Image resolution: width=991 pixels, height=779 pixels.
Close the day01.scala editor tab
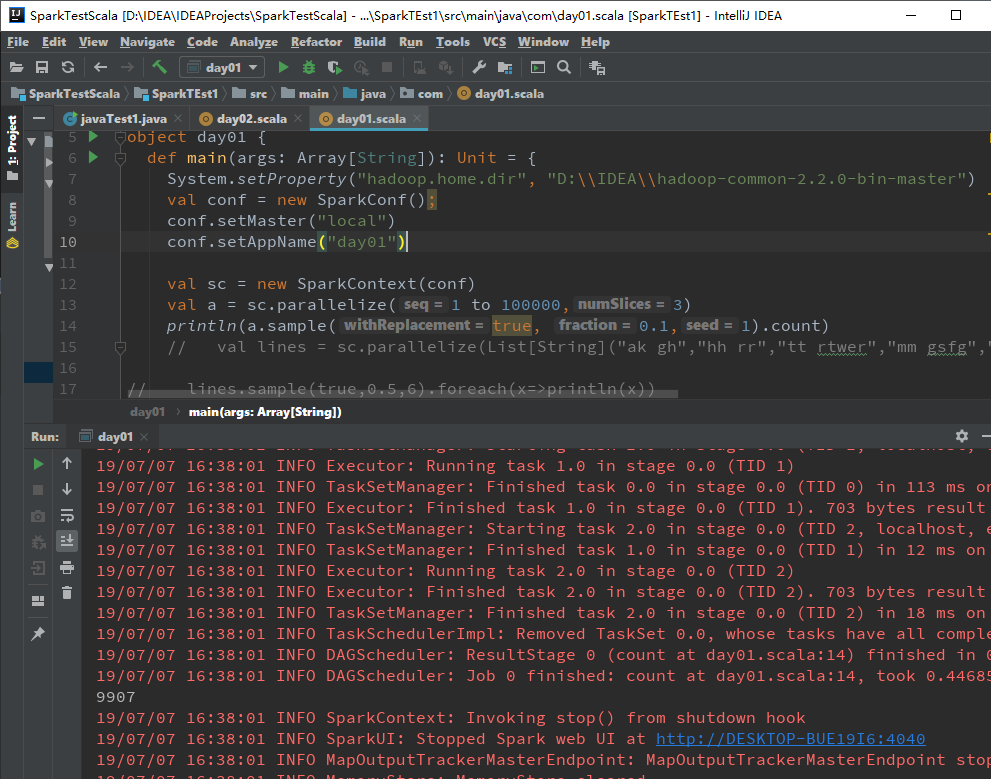(x=417, y=118)
